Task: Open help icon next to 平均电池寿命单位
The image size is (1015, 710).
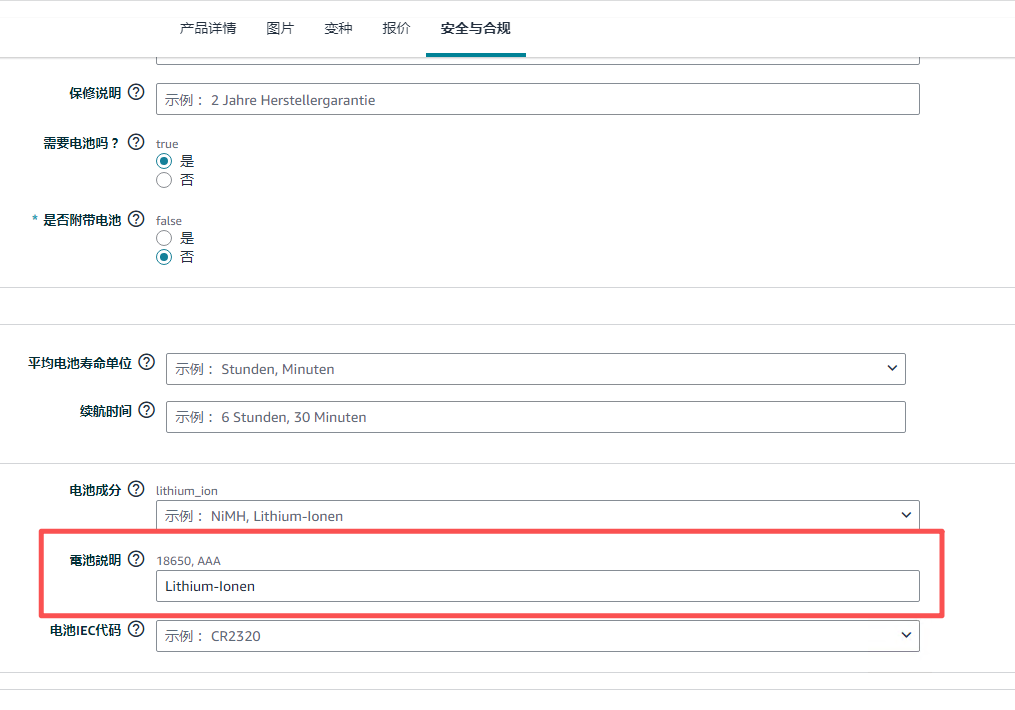Action: click(x=147, y=362)
